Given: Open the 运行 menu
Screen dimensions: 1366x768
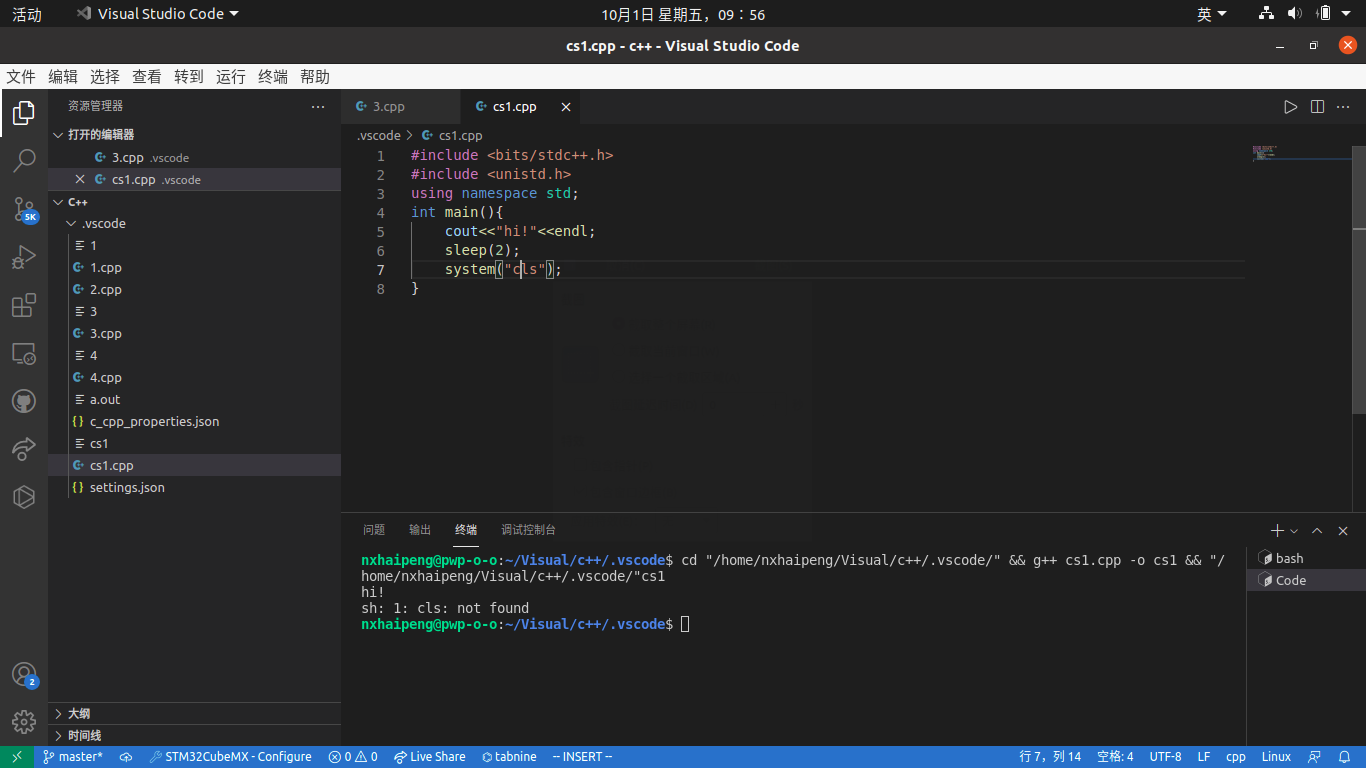Looking at the screenshot, I should pos(231,77).
